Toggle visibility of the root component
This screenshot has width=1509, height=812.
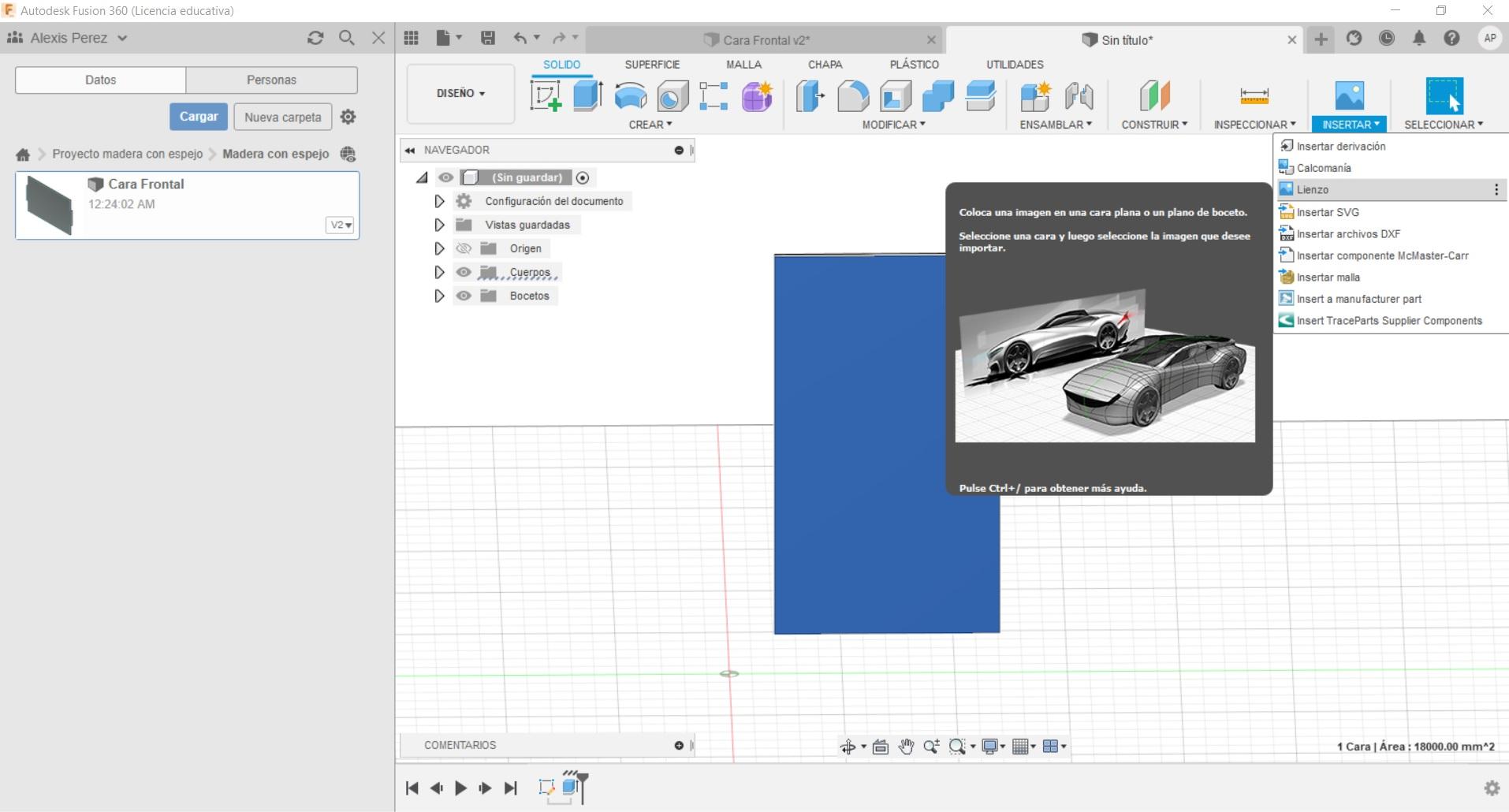[x=445, y=177]
